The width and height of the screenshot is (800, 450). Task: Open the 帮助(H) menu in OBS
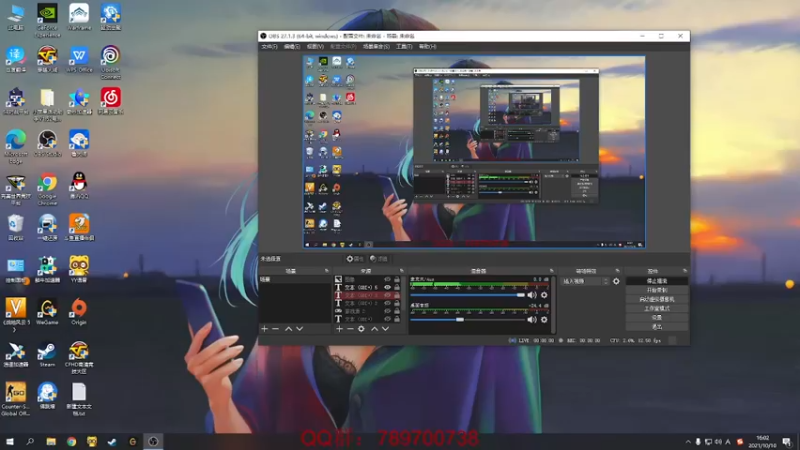tap(428, 46)
